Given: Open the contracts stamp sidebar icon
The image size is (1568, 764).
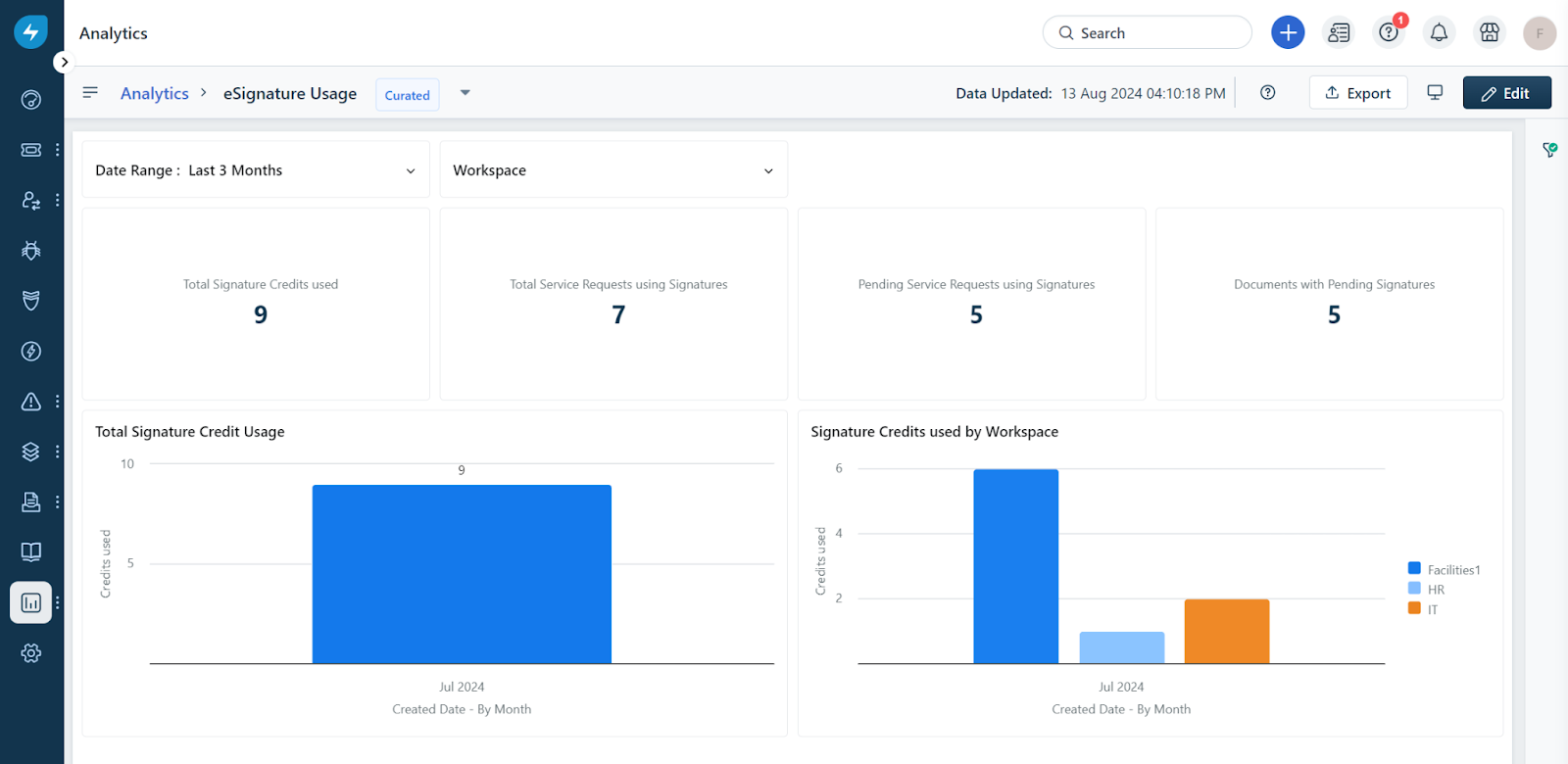Looking at the screenshot, I should [x=31, y=501].
